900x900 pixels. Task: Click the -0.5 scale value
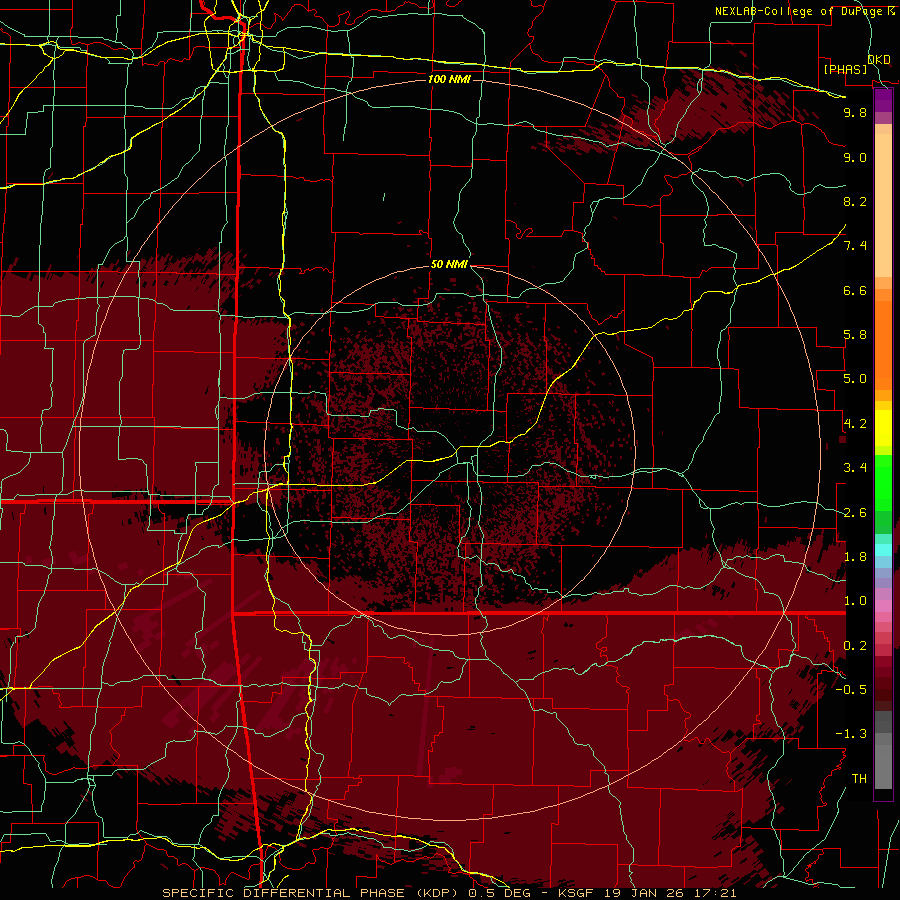tap(851, 690)
